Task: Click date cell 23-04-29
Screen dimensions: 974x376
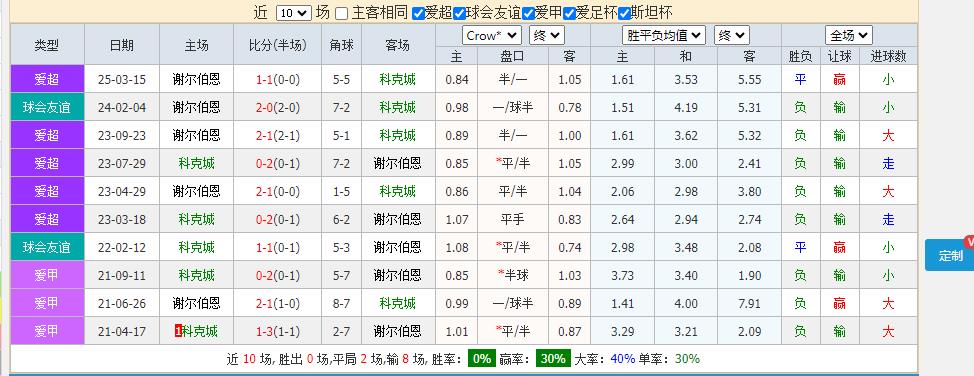Action: tap(122, 191)
